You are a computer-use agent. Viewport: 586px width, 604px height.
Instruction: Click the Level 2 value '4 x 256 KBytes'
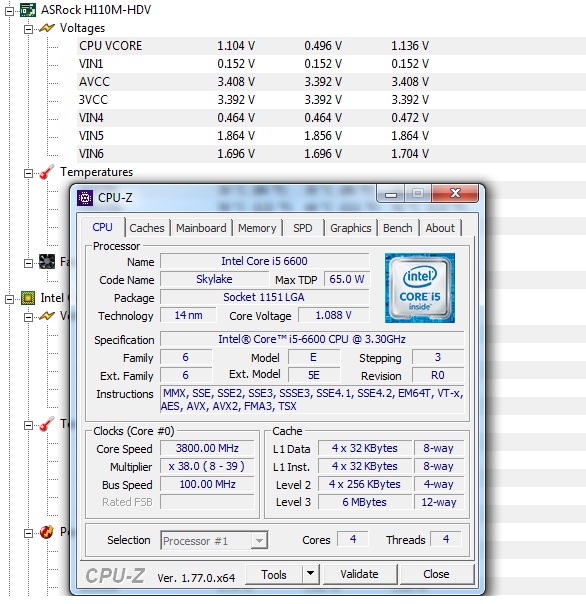[365, 484]
